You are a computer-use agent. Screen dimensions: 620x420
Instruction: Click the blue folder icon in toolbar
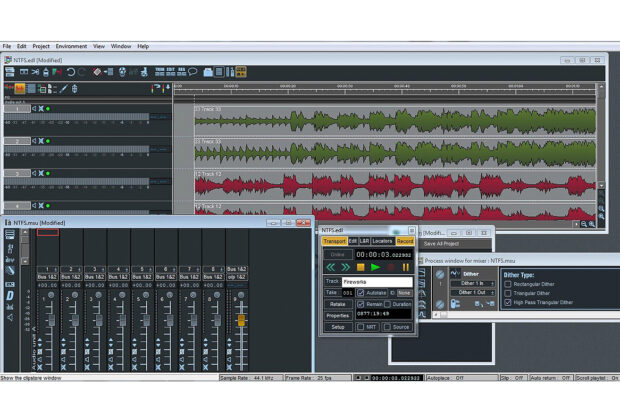coord(208,72)
